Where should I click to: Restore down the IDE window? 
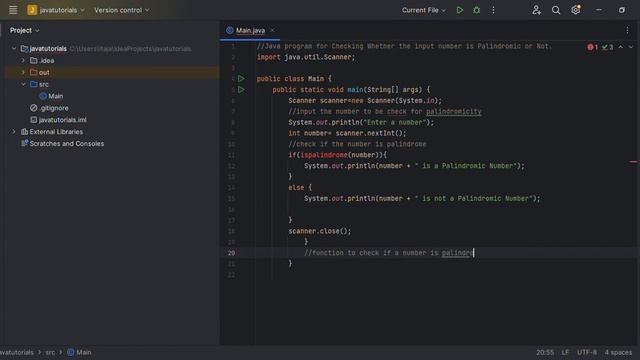point(622,10)
